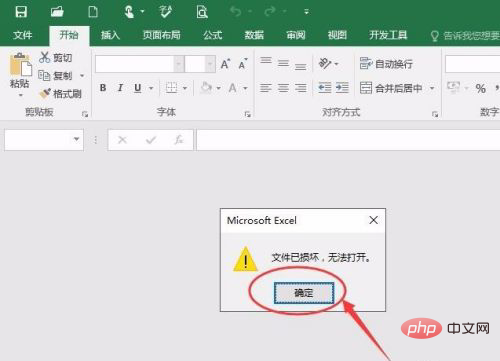Screen dimensions: 500x361
Task: Click the New document icon
Action: [93, 12]
